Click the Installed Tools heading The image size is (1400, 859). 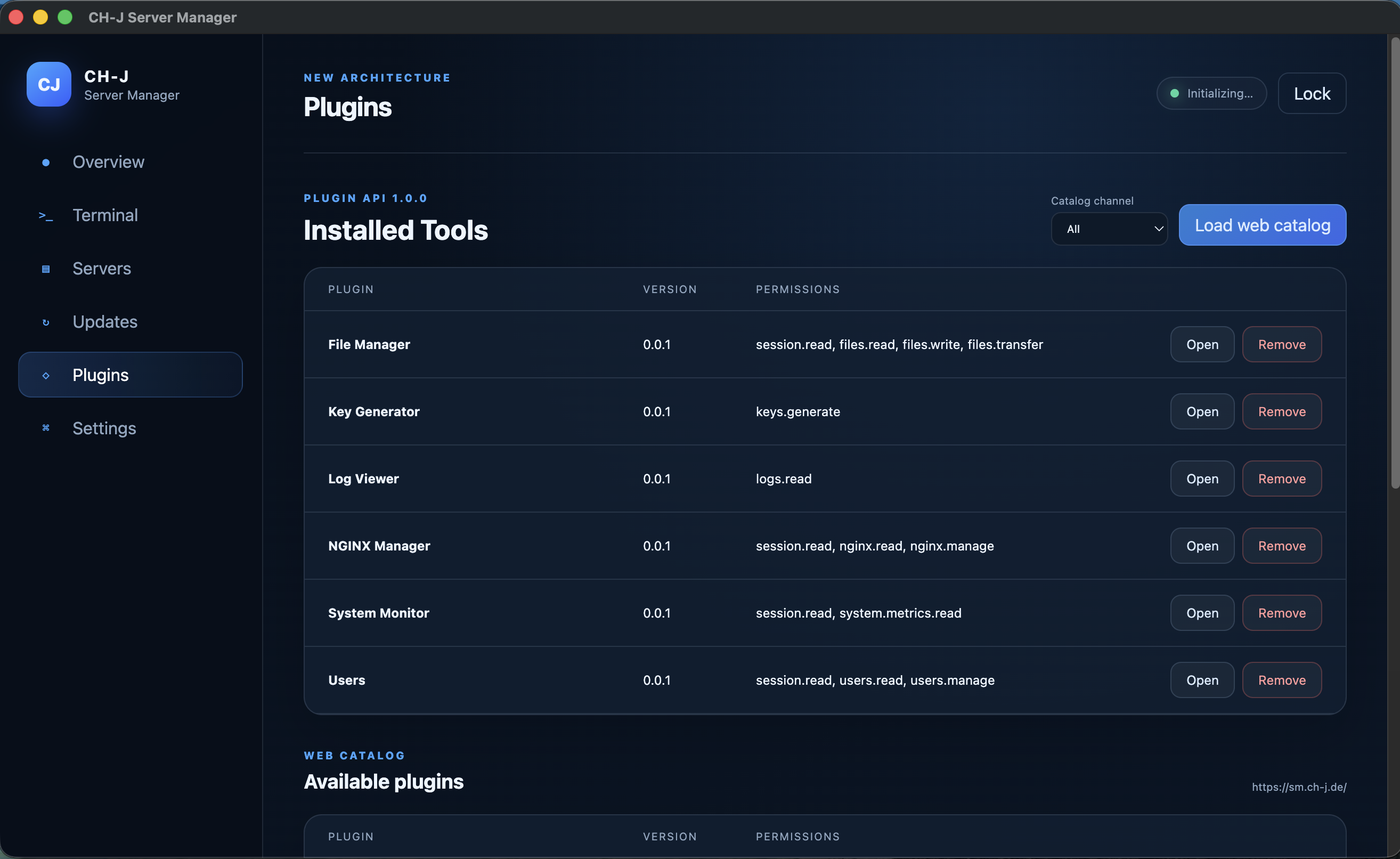[x=396, y=230]
